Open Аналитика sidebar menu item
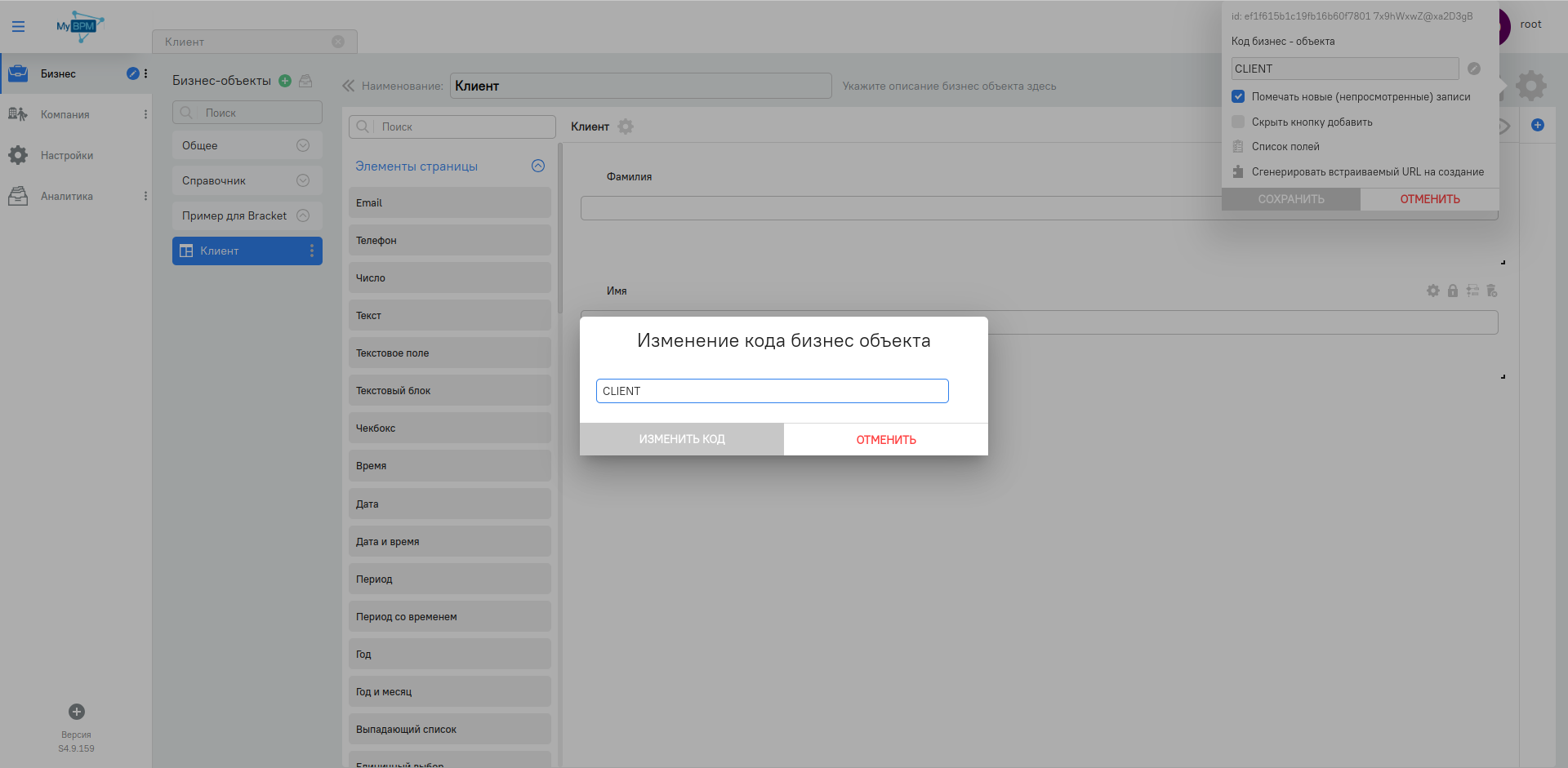1568x768 pixels. (67, 196)
